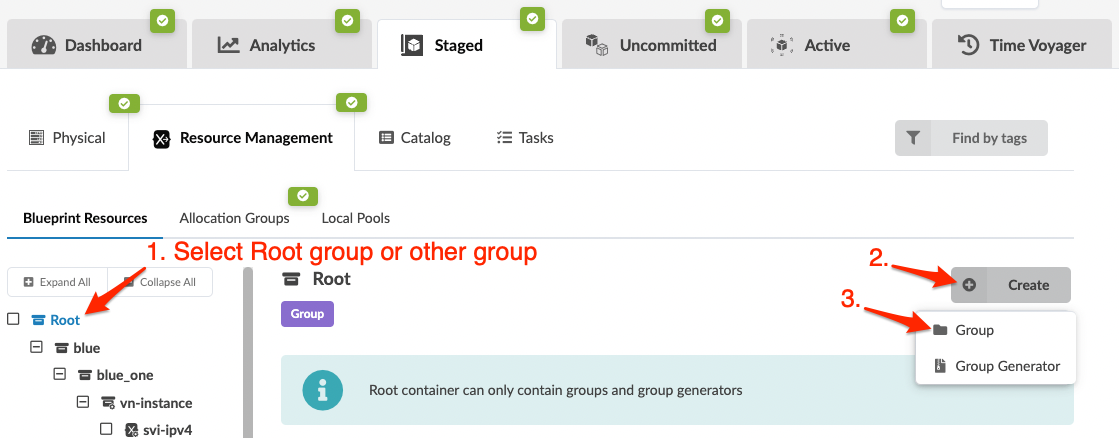Click the Uncommitted cubes icon
Viewport: 1119px width, 438px height.
pyautogui.click(x=597, y=45)
